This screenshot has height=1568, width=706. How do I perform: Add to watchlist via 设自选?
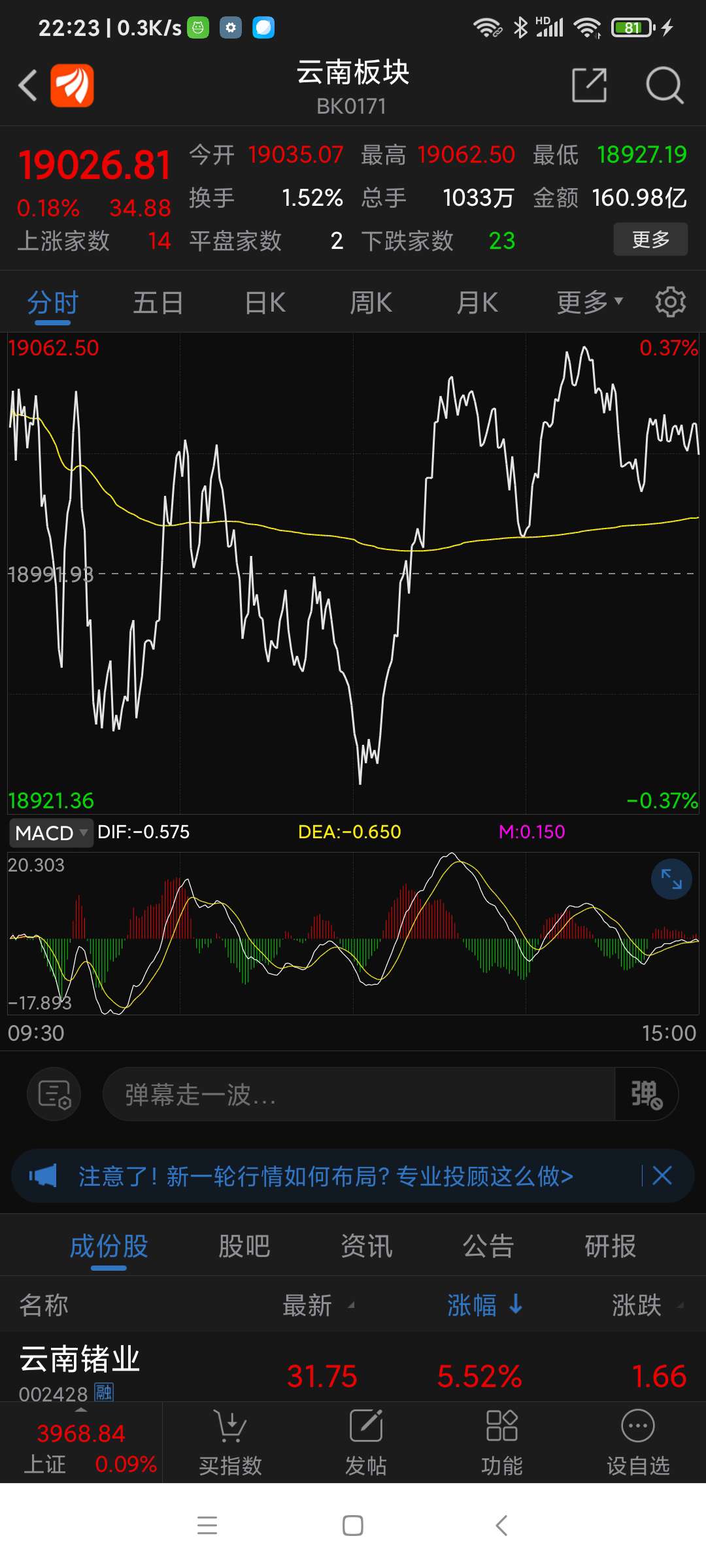pyautogui.click(x=638, y=1442)
